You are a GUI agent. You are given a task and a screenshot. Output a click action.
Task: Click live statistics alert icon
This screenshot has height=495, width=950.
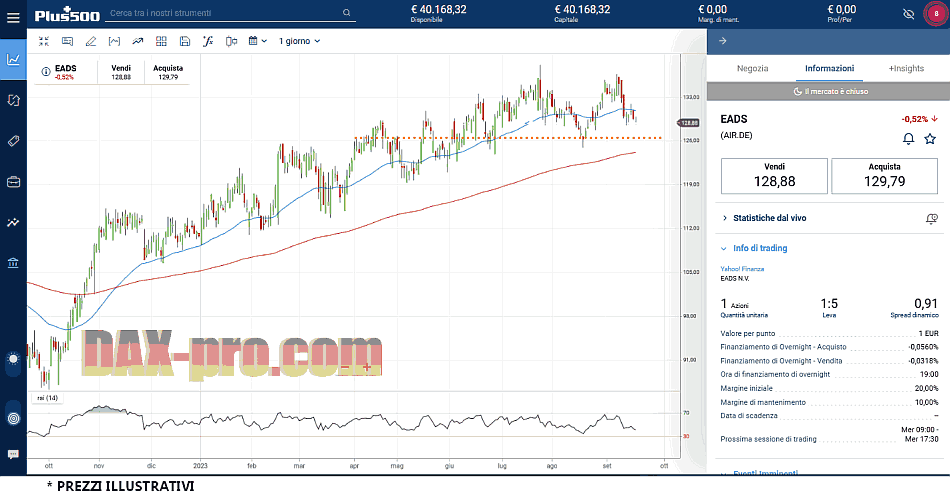[x=932, y=218]
